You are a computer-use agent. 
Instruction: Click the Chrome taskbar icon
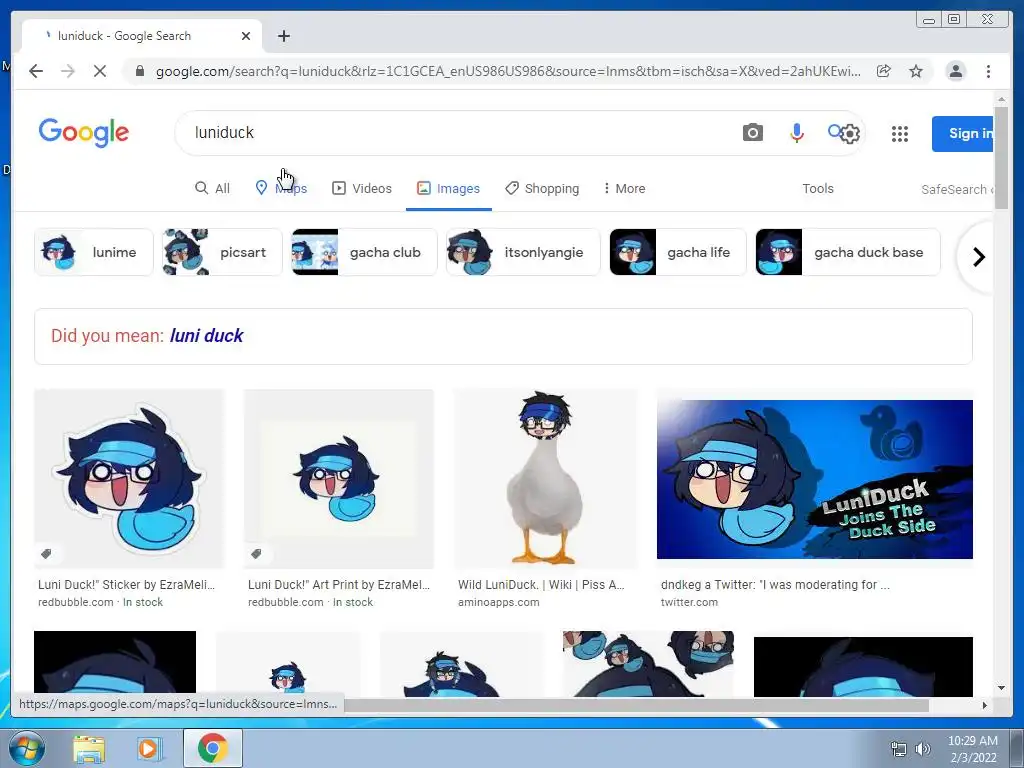click(213, 748)
